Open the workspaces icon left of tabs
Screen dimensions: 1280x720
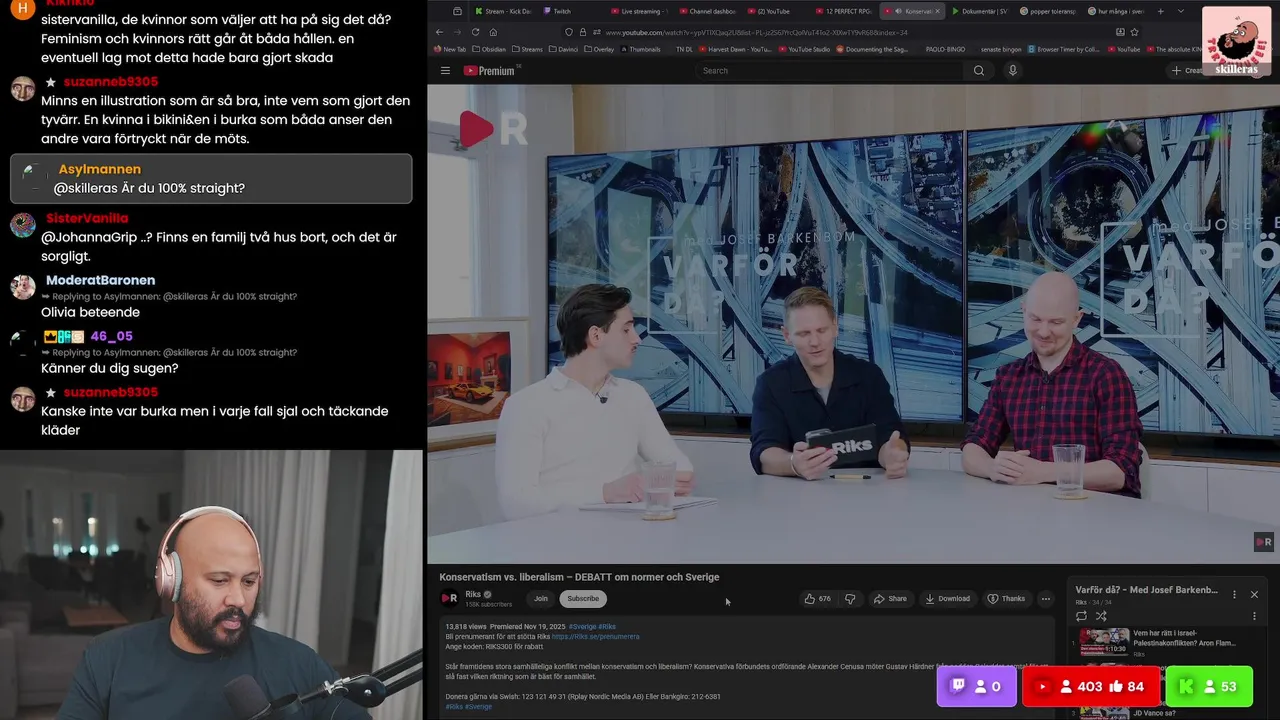coord(457,11)
